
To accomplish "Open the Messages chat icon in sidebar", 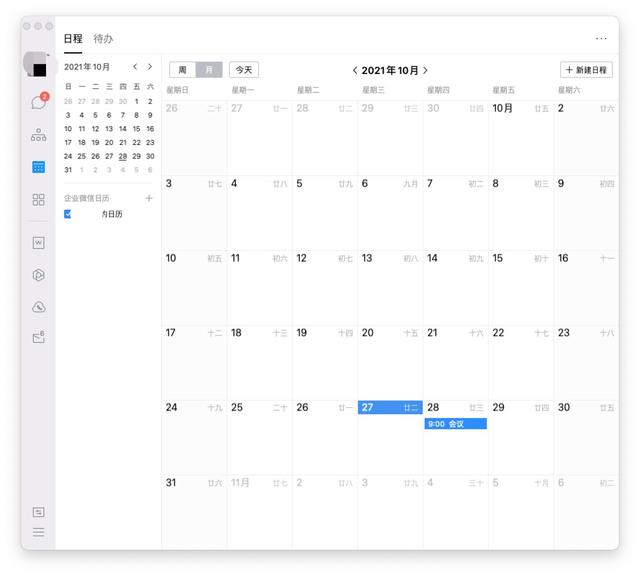I will coord(38,102).
